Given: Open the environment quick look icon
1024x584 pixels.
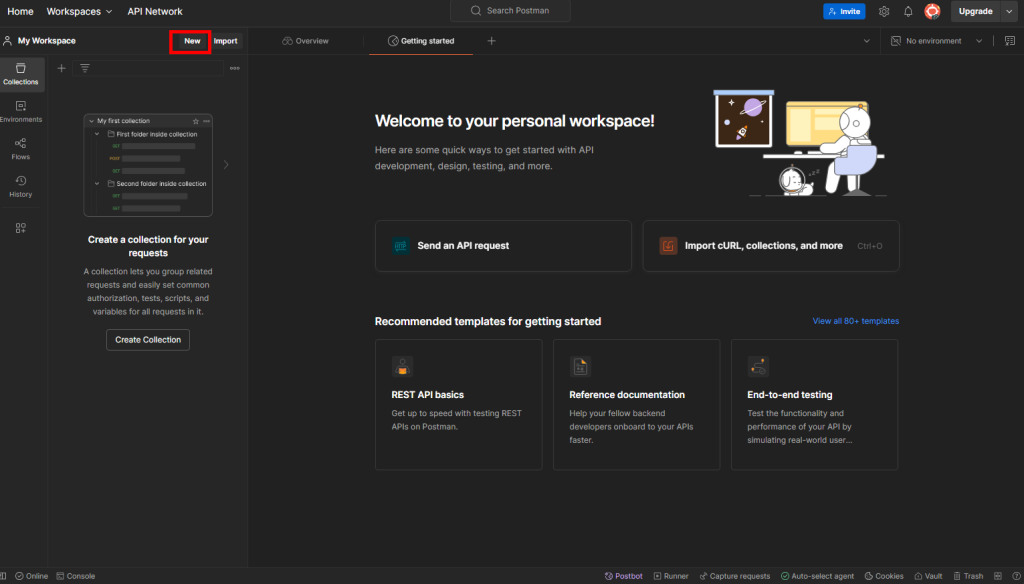Looking at the screenshot, I should click(1010, 41).
